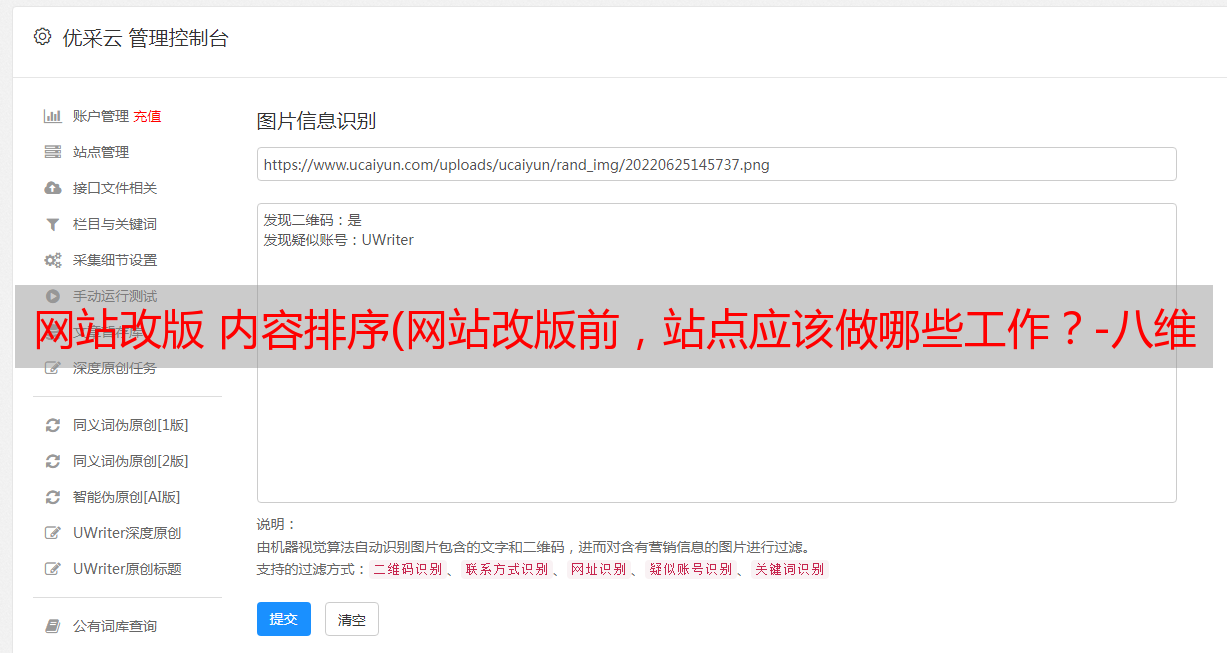Click the gear icon beside 优采云 管理控制台
The width and height of the screenshot is (1227, 653).
[x=42, y=37]
